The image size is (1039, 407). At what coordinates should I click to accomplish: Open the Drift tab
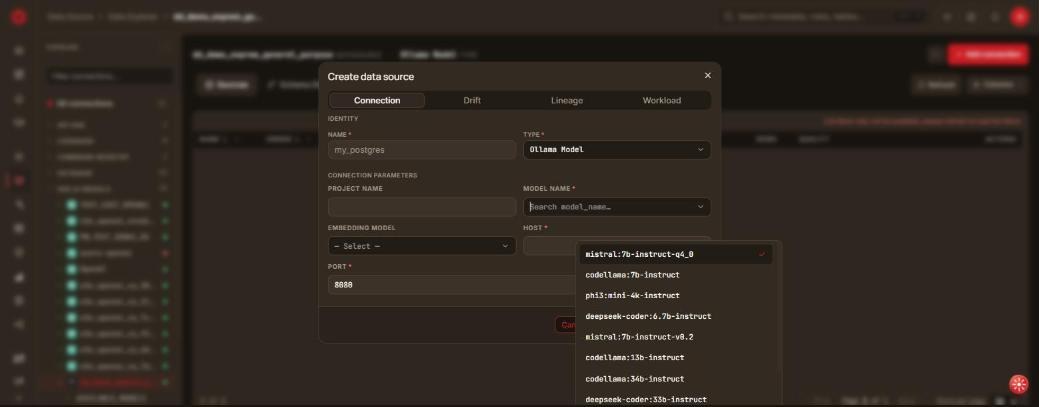[472, 101]
